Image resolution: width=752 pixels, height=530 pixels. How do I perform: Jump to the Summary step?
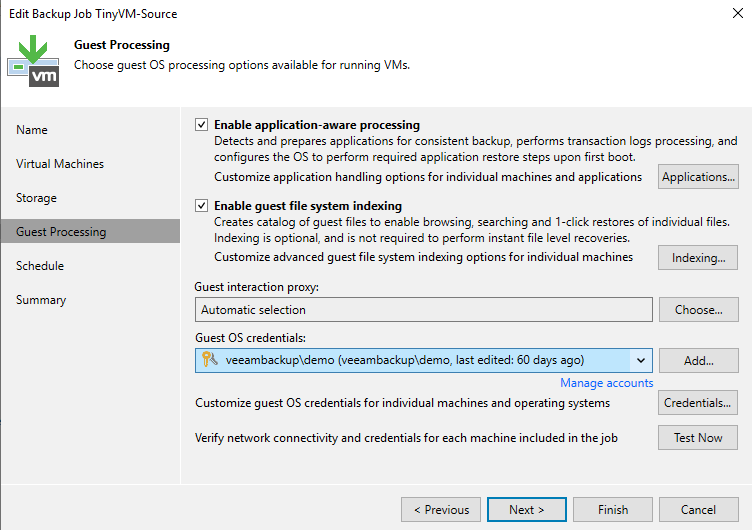point(41,300)
